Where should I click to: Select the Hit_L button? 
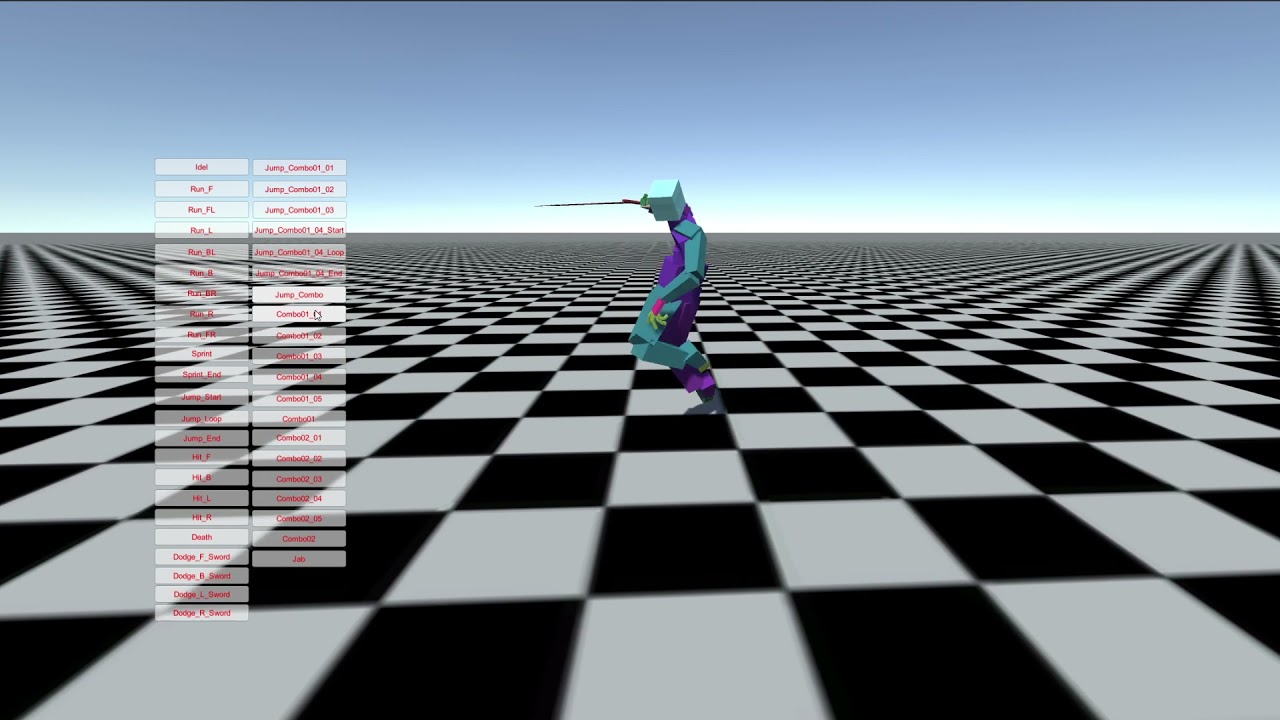201,498
